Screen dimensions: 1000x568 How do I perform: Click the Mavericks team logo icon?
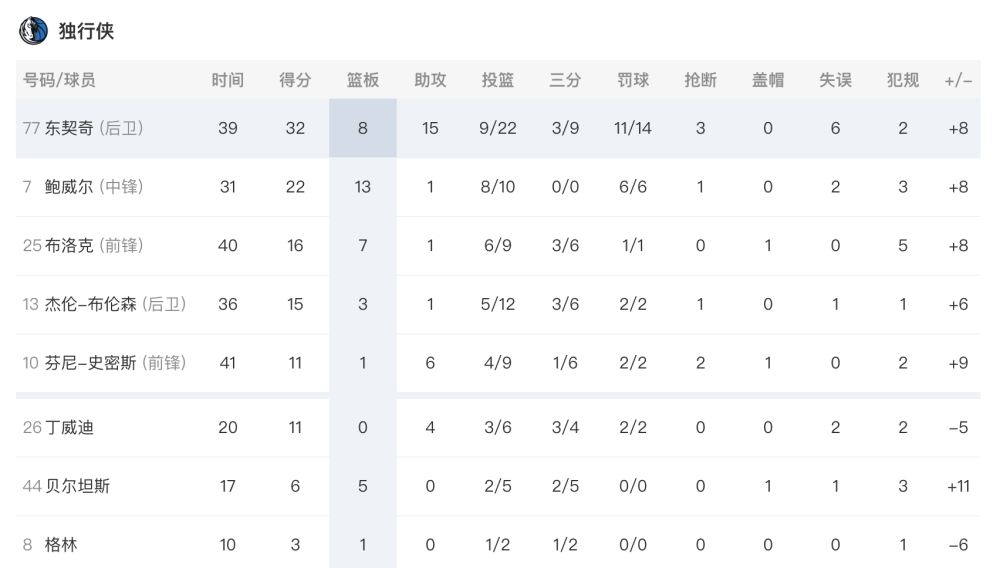[33, 31]
